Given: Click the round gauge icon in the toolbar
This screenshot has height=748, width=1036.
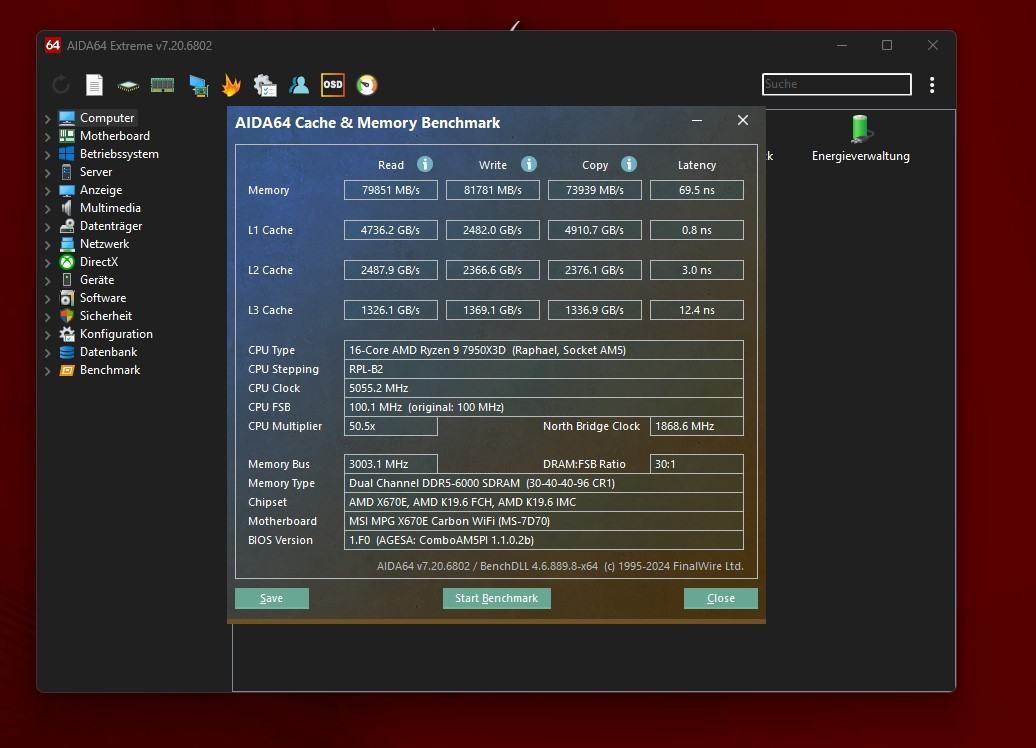Looking at the screenshot, I should click(367, 85).
